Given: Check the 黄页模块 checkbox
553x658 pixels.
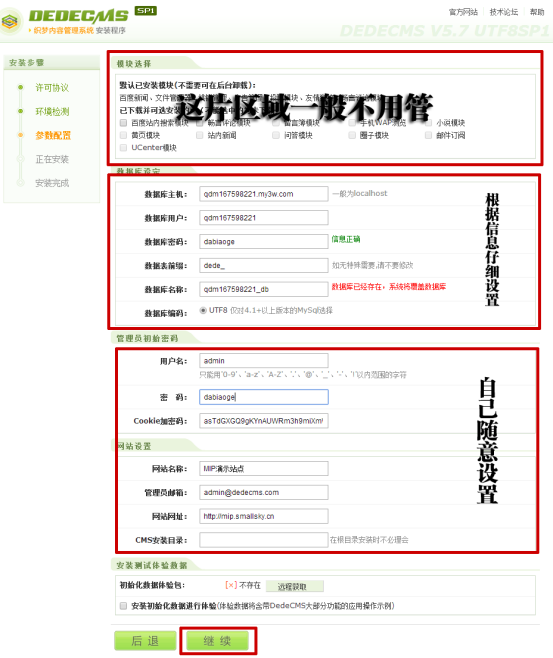Looking at the screenshot, I should pos(123,135).
